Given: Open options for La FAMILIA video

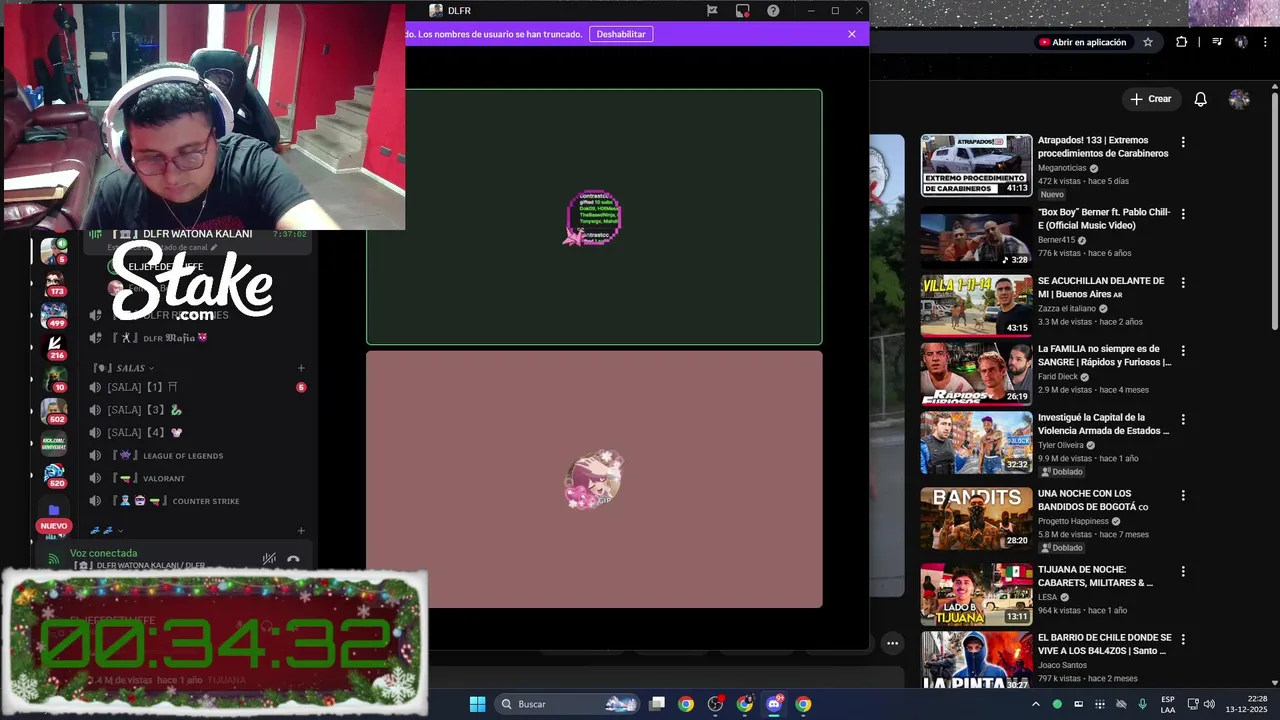Looking at the screenshot, I should [x=1183, y=351].
